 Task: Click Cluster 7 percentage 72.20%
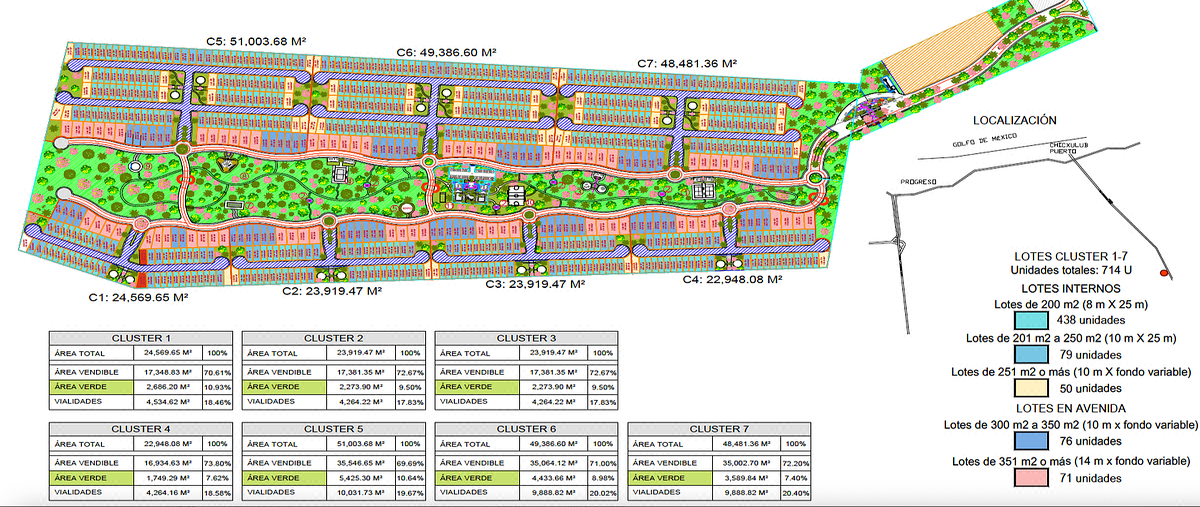pos(795,463)
